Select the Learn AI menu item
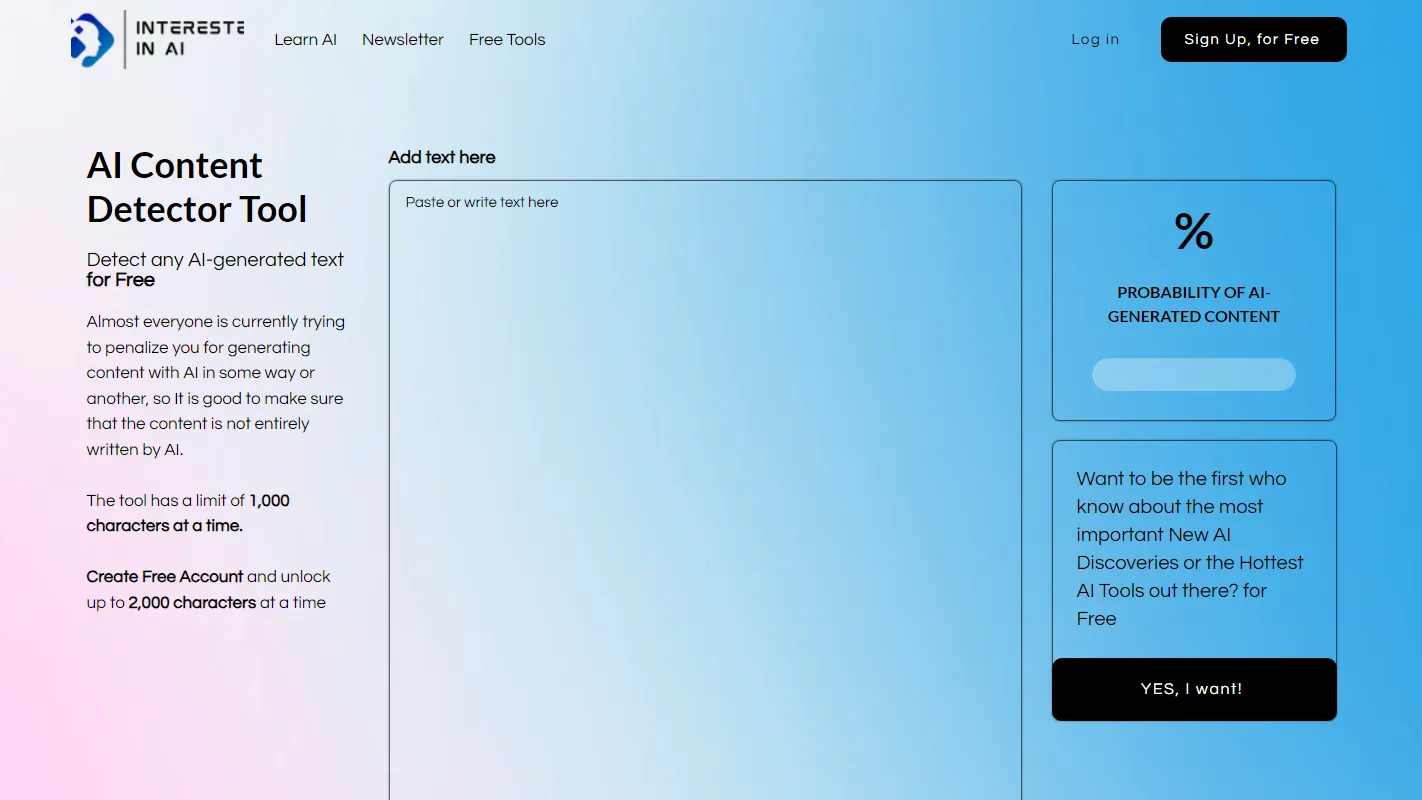Screen dimensions: 1422x800 [305, 39]
